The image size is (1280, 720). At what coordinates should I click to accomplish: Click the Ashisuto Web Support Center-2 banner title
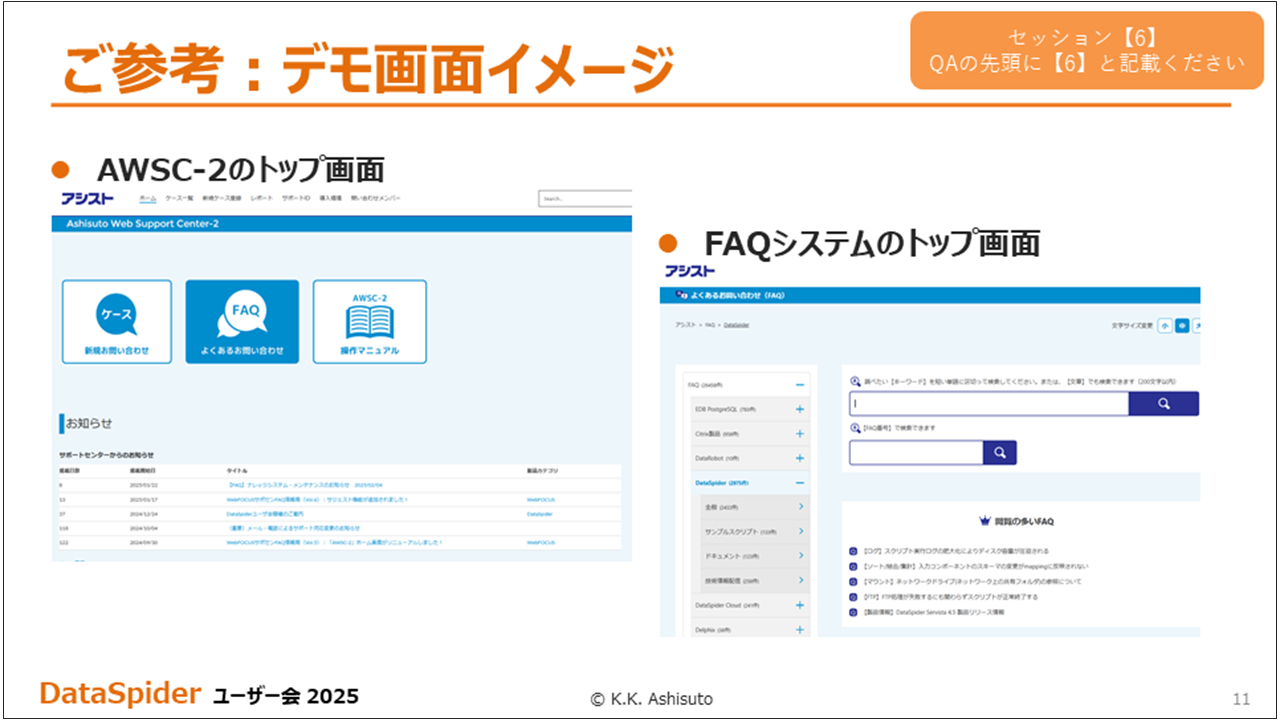[x=140, y=224]
